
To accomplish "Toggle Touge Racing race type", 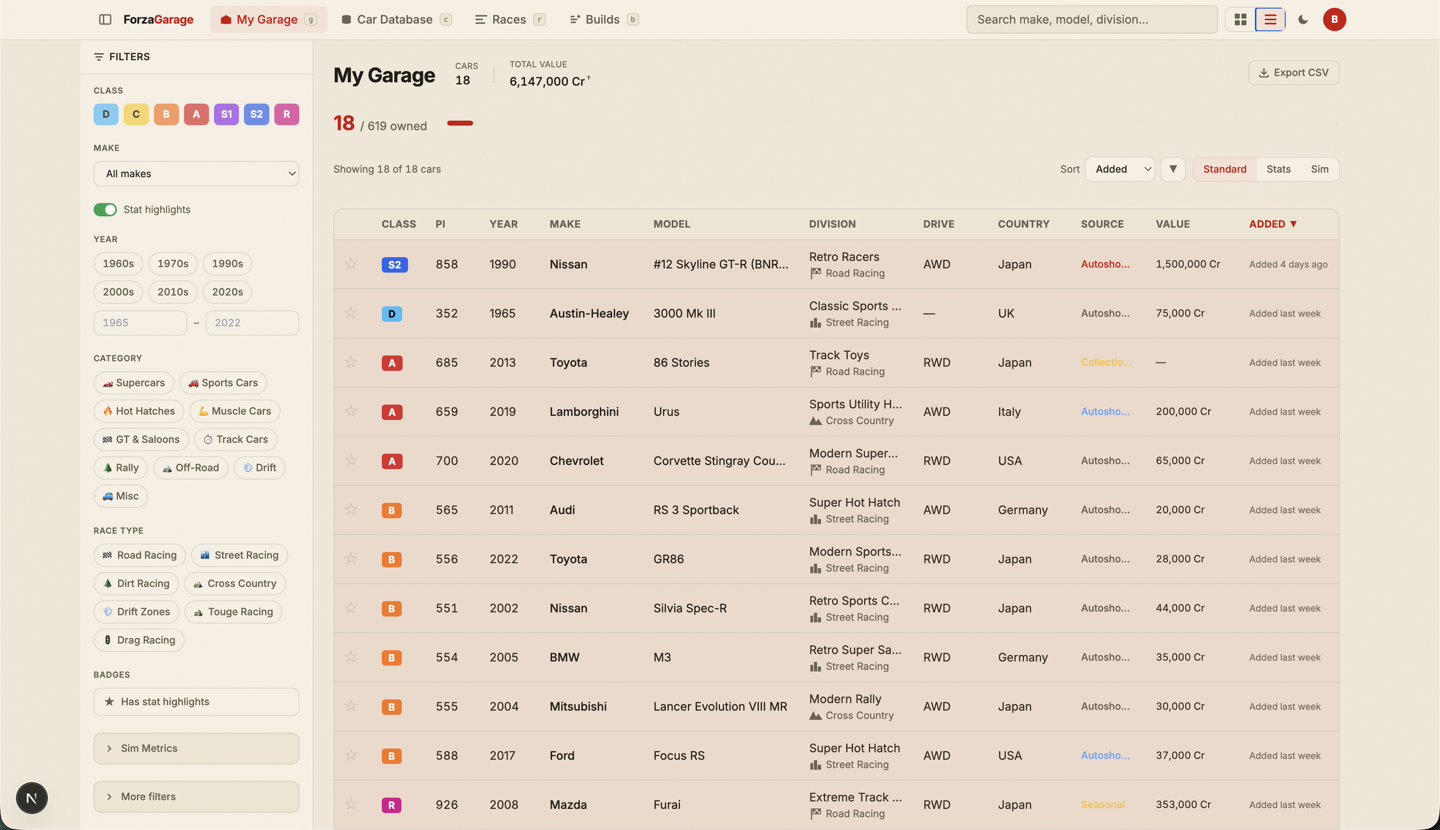I will pyautogui.click(x=233, y=612).
